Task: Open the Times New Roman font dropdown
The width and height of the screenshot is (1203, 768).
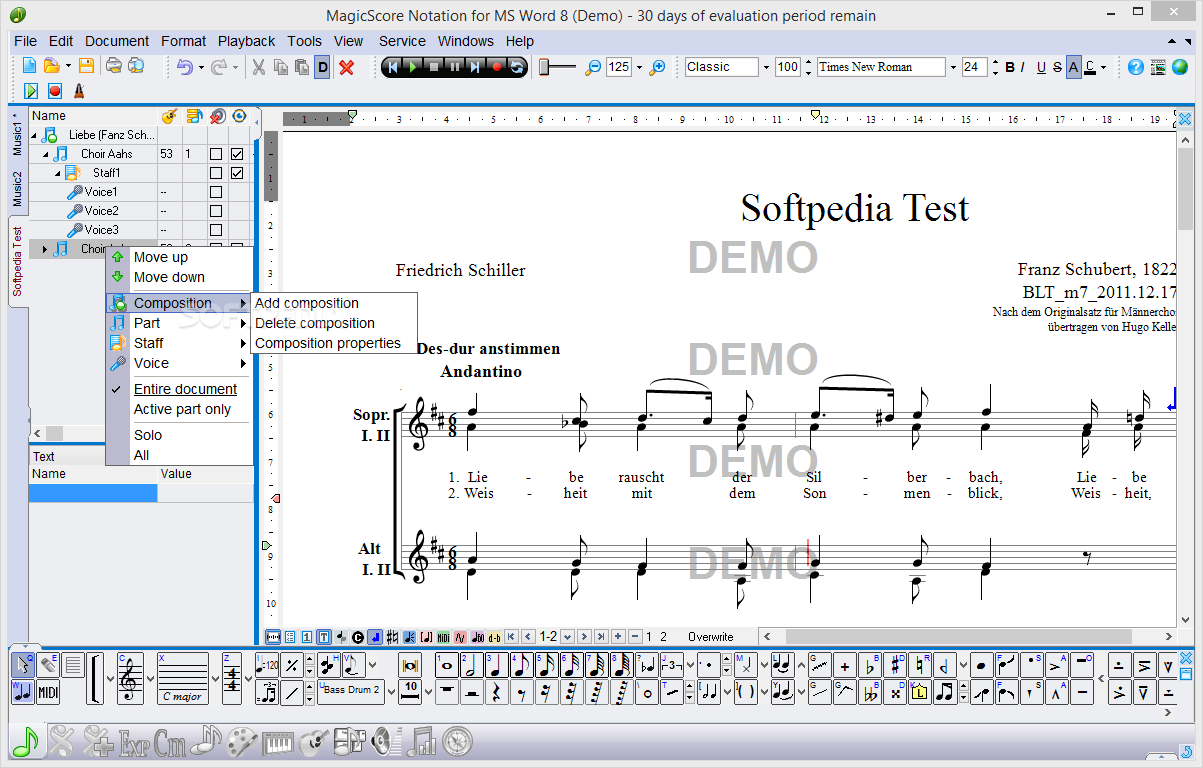Action: click(952, 67)
